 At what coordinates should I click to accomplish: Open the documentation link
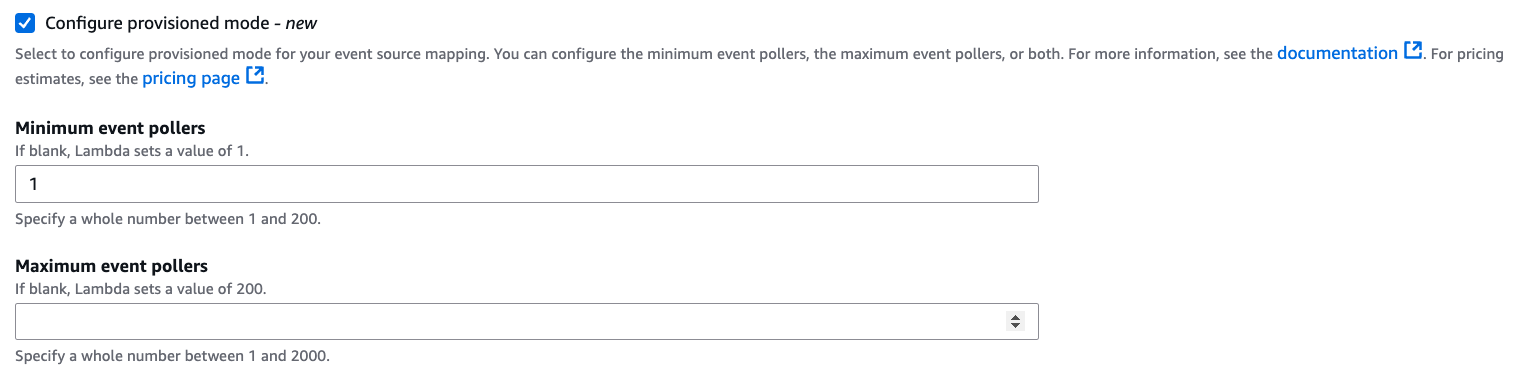click(x=1337, y=53)
